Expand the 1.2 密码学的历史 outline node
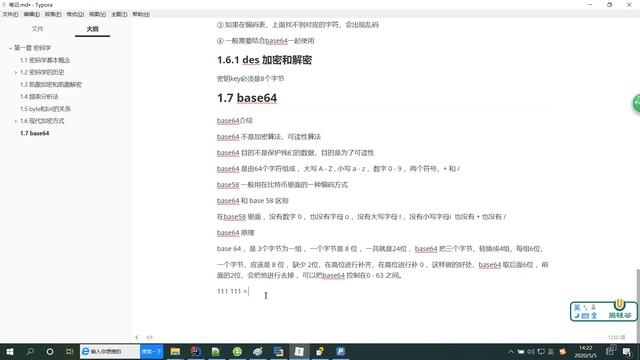The height and width of the screenshot is (360, 640). 16,73
